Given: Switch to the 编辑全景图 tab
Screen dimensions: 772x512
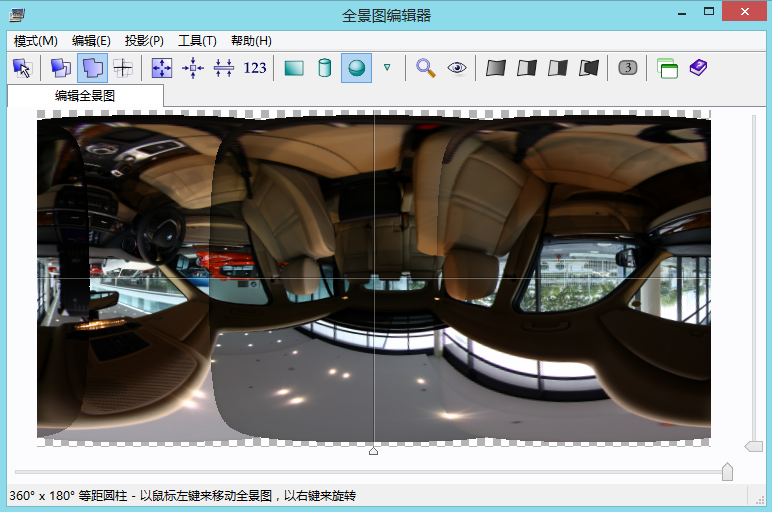Looking at the screenshot, I should [85, 96].
